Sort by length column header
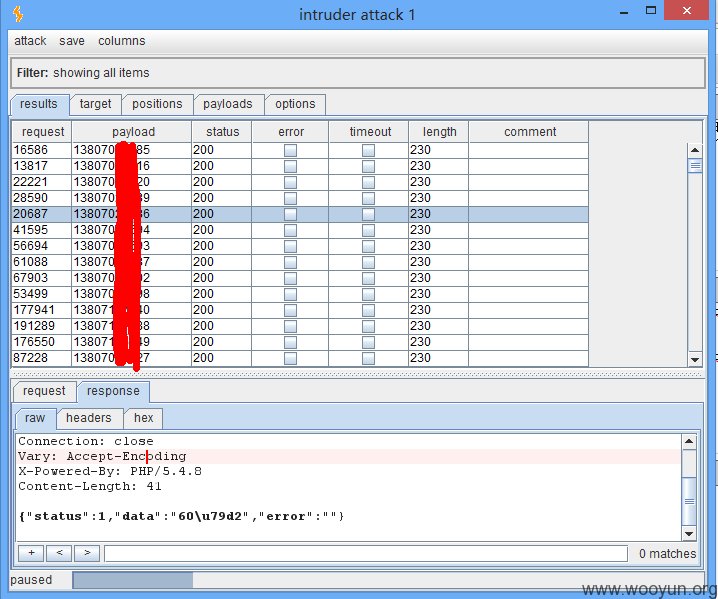 (439, 132)
